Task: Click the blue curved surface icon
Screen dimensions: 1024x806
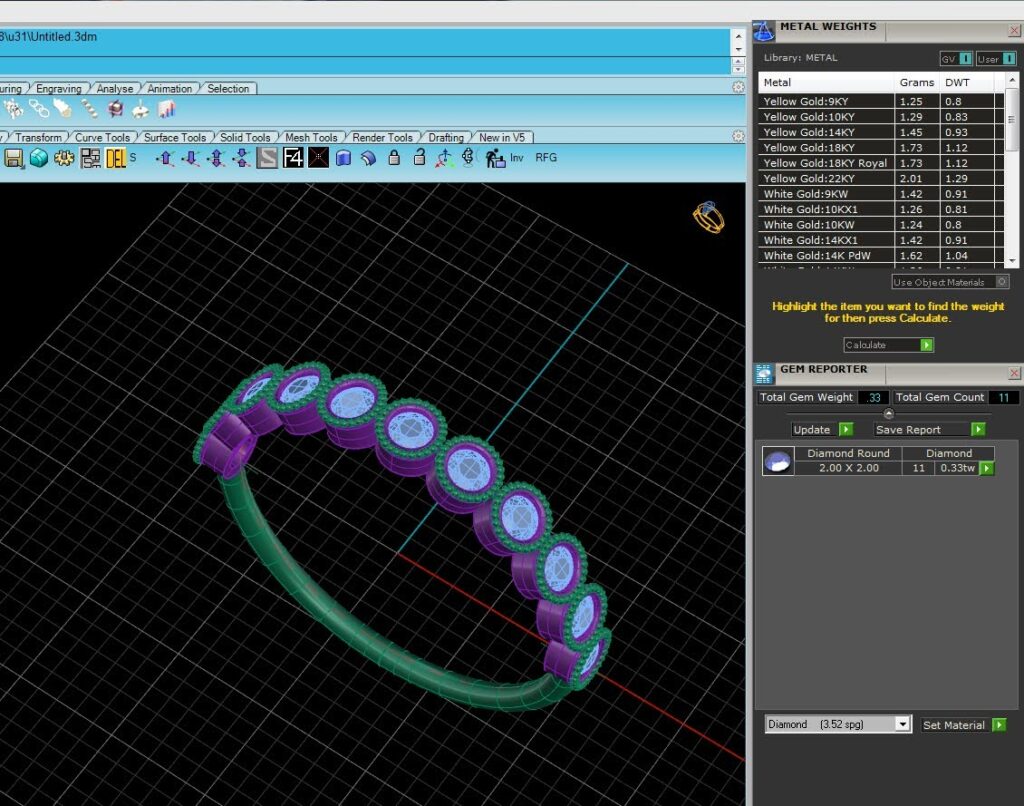Action: [369, 158]
